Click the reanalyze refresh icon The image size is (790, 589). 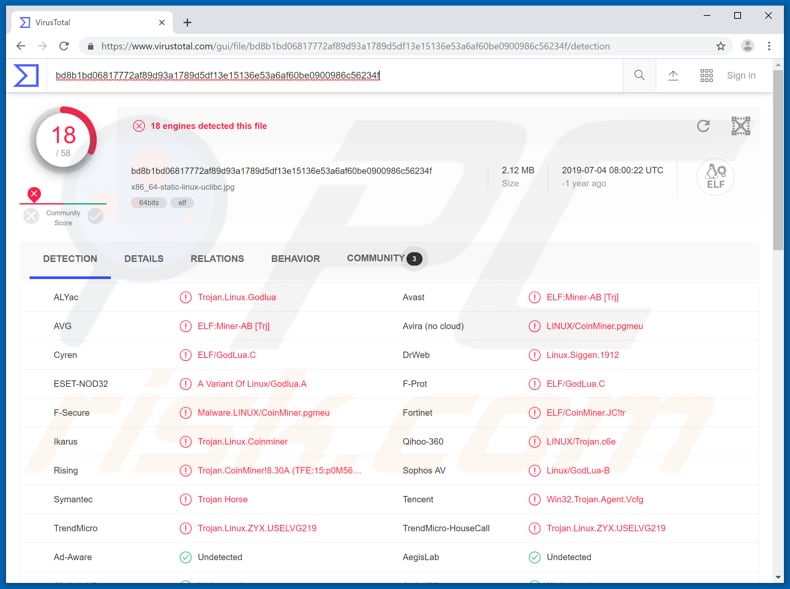[x=703, y=126]
